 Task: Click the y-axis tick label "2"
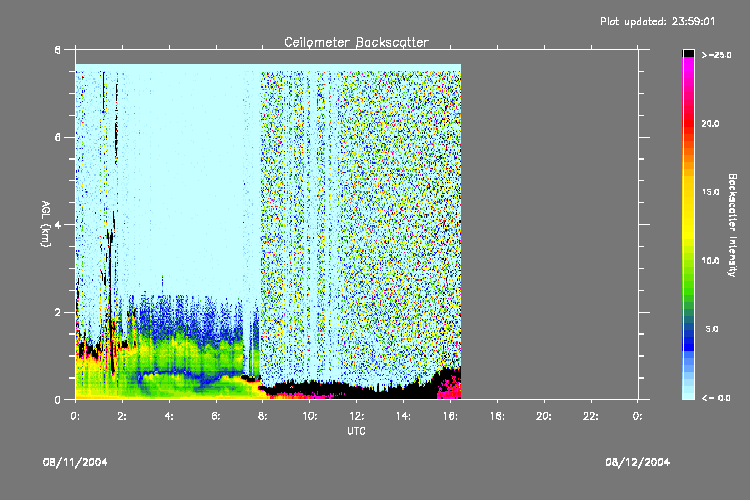pyautogui.click(x=58, y=312)
